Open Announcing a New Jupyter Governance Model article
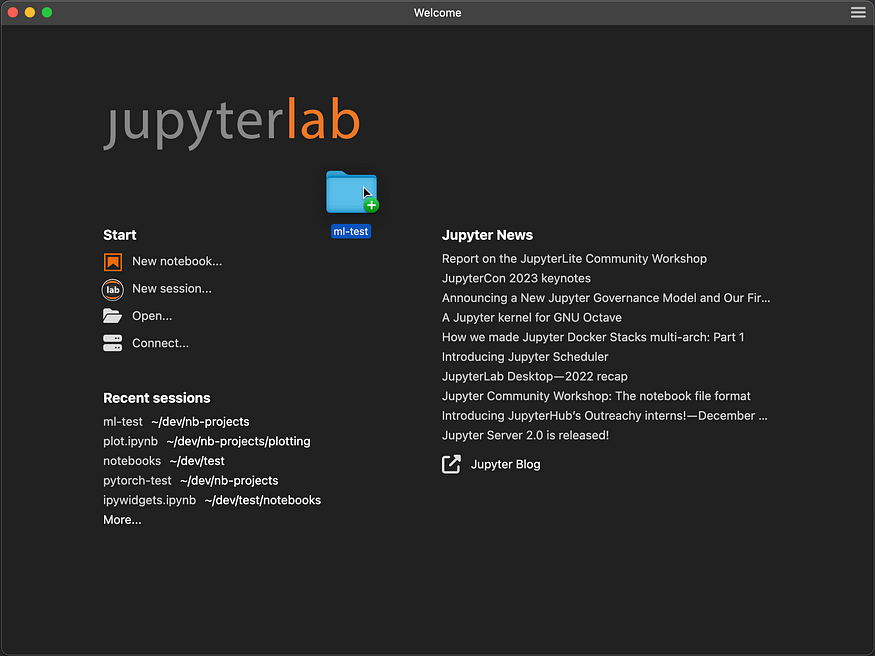 pos(606,298)
